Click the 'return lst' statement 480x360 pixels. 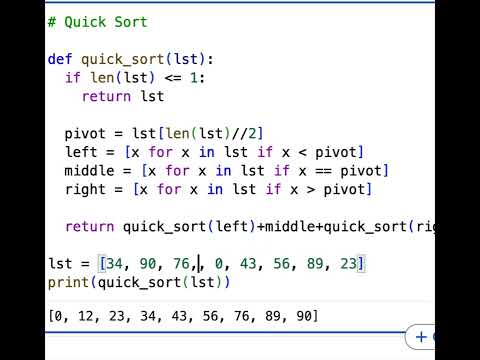click(x=123, y=96)
